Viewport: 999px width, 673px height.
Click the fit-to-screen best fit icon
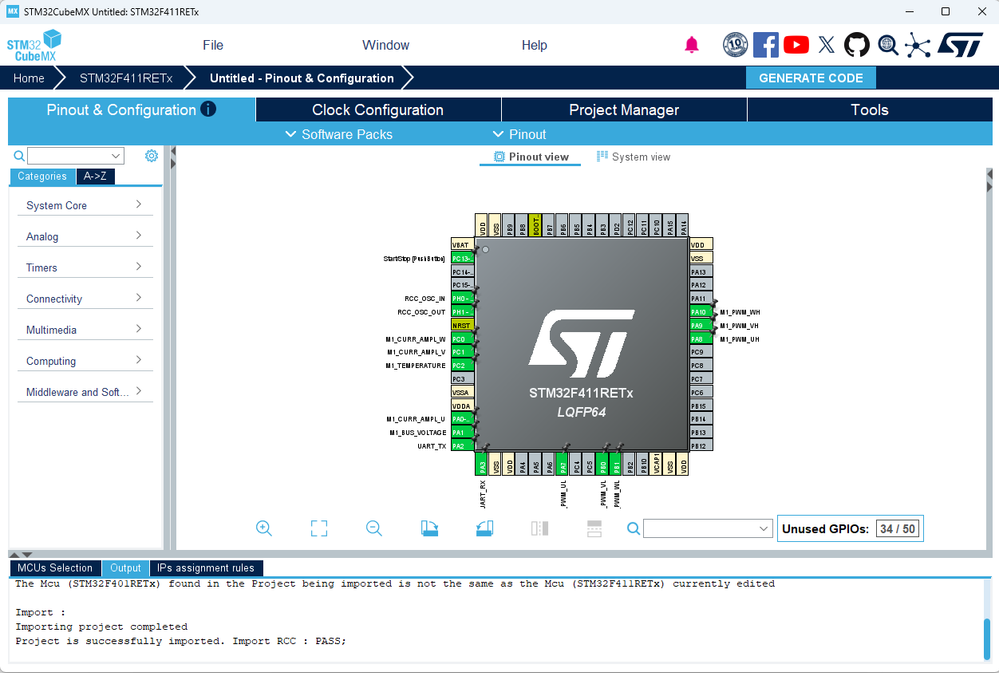coord(319,529)
